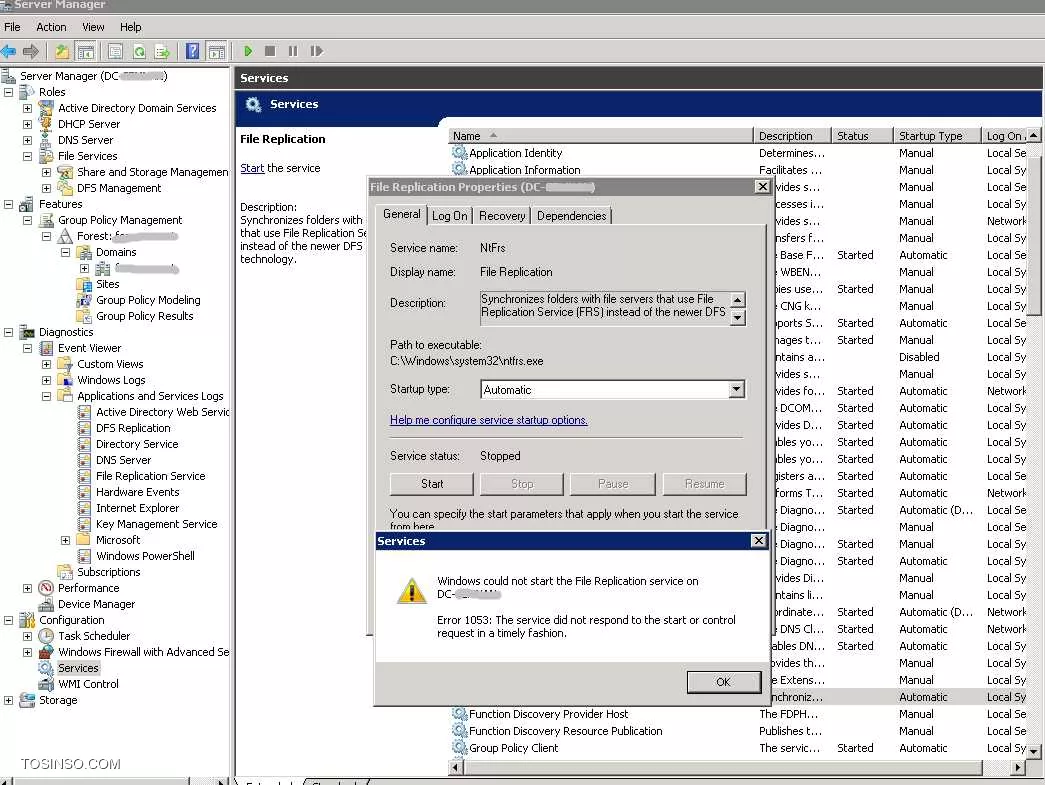Sort services by Status column header
1045x785 pixels.
coord(862,136)
